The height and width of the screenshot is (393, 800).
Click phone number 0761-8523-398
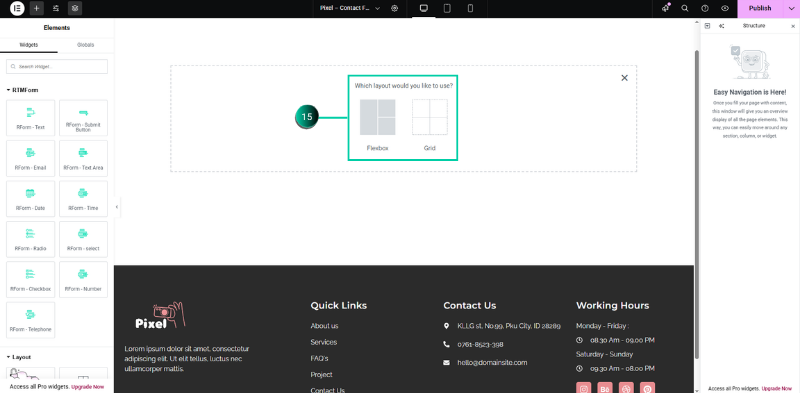480,345
